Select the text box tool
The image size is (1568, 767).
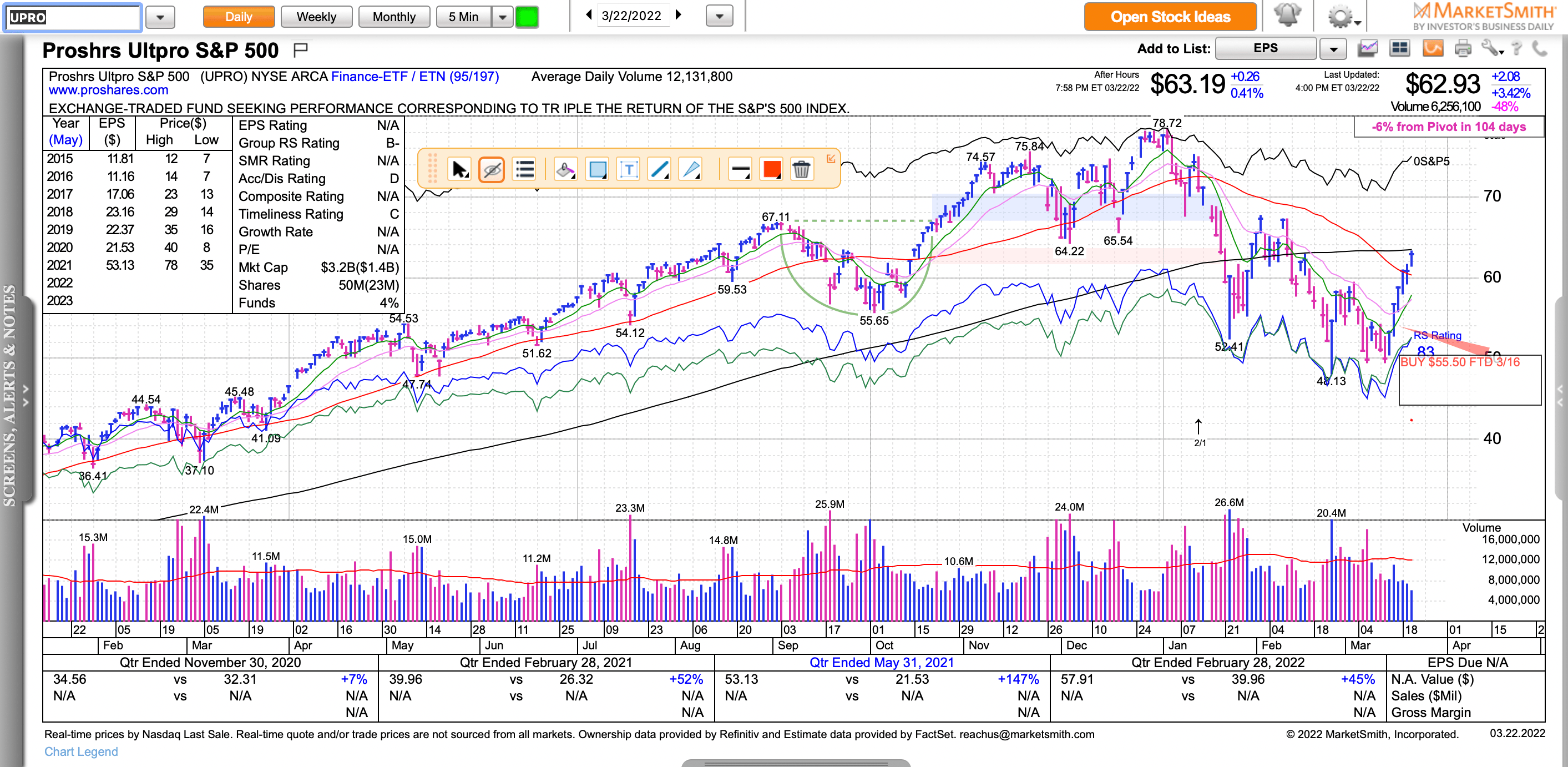628,169
